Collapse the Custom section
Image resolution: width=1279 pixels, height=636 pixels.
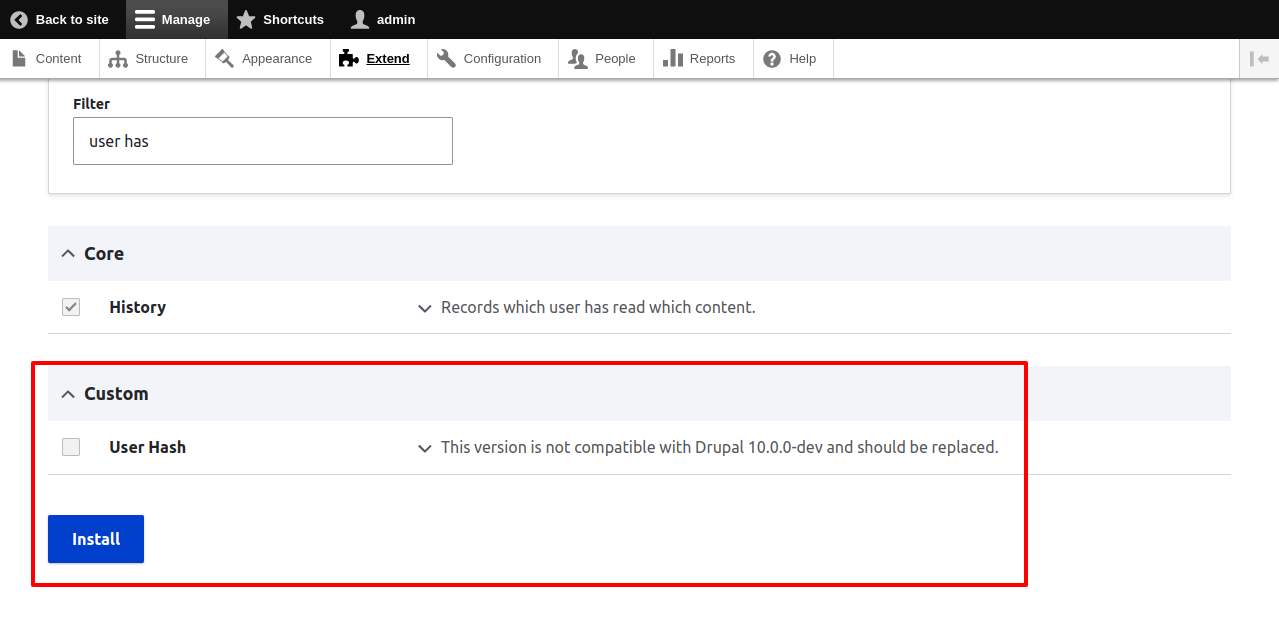click(67, 393)
